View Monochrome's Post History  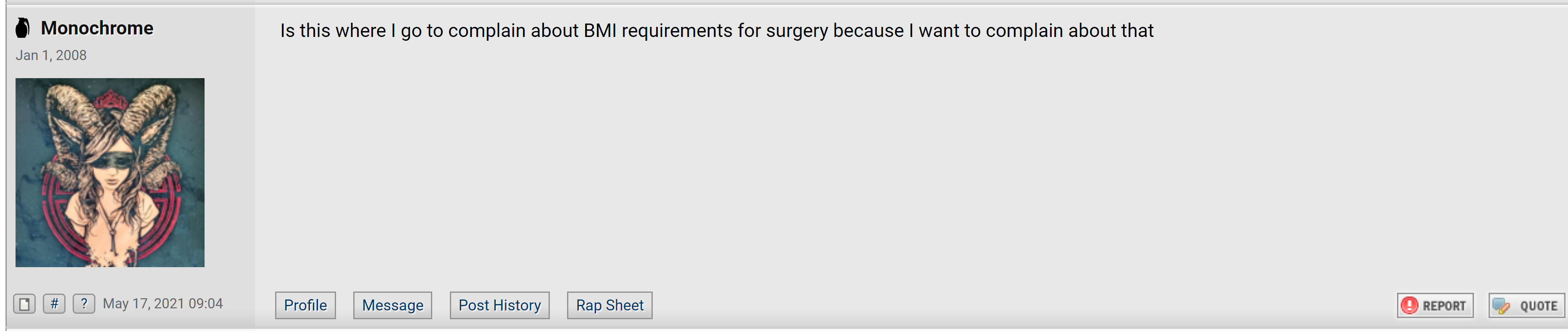(x=500, y=305)
